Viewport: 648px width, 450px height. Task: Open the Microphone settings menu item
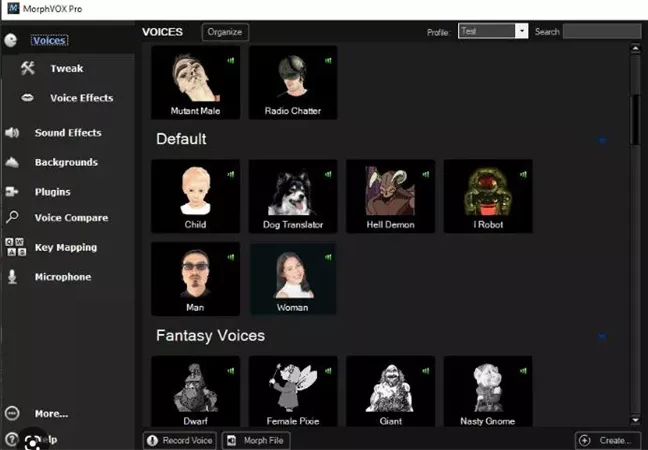click(63, 277)
